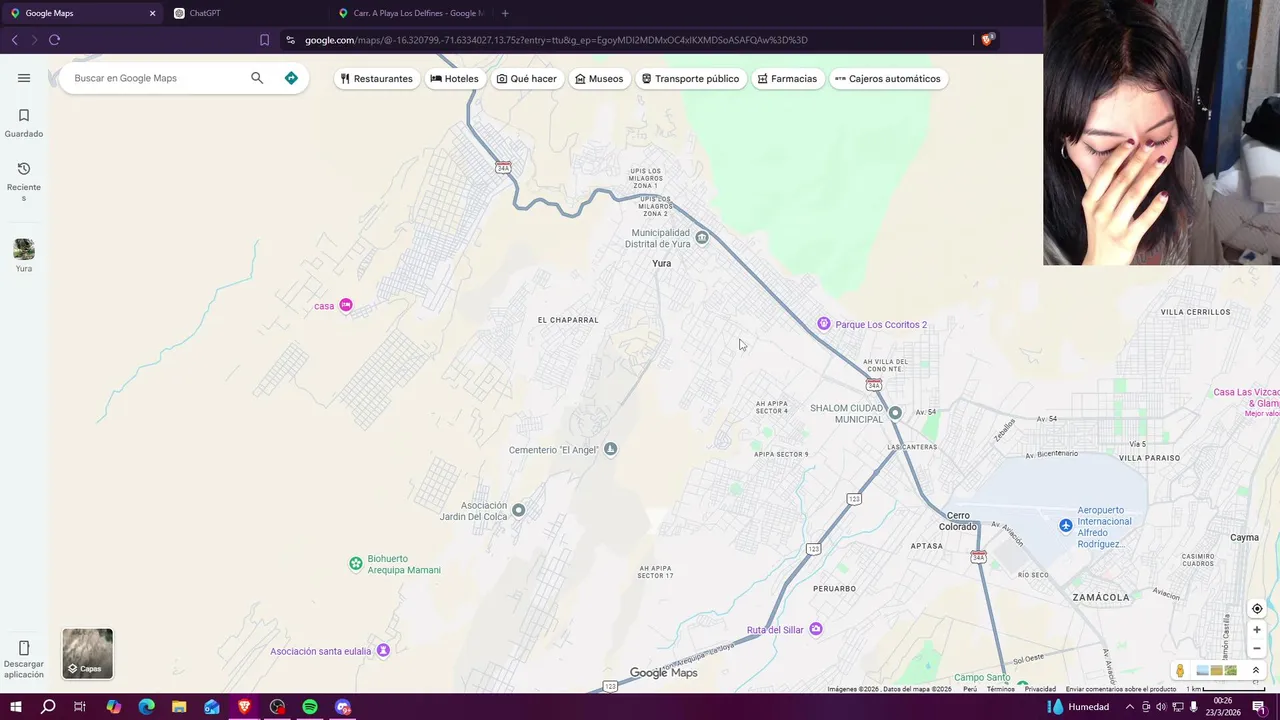Image resolution: width=1280 pixels, height=720 pixels.
Task: Switch map layer with Capas thumbnail
Action: click(88, 653)
